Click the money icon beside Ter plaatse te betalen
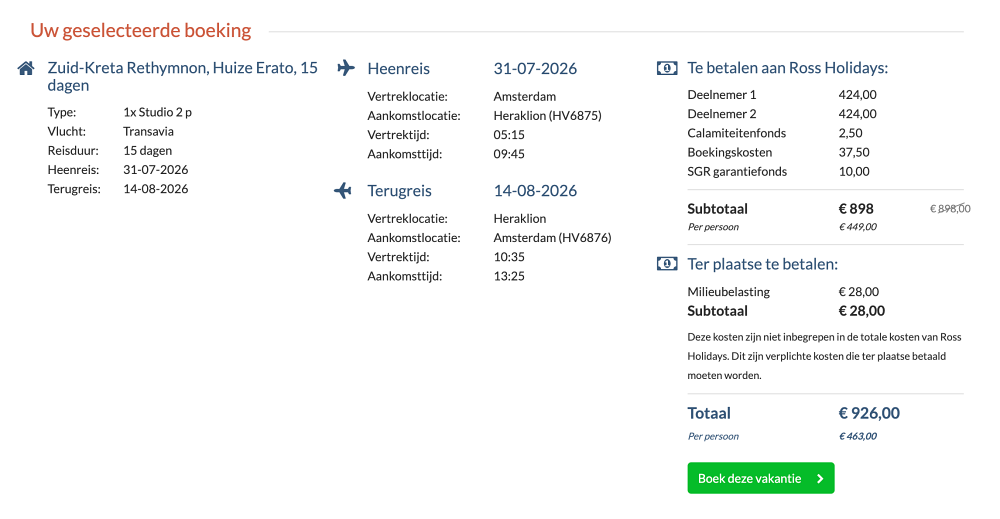This screenshot has width=1000, height=519. (667, 263)
